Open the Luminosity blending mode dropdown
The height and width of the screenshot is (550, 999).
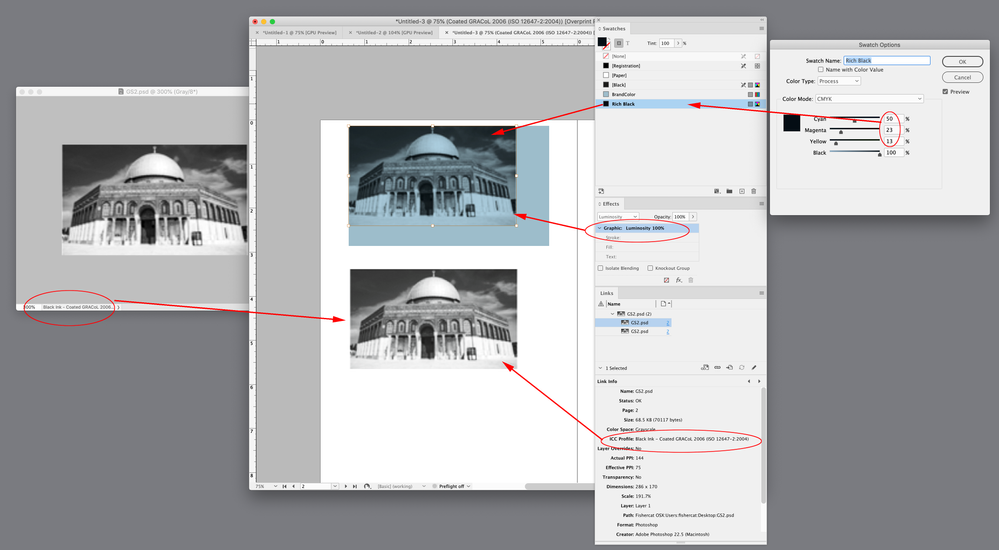(618, 217)
